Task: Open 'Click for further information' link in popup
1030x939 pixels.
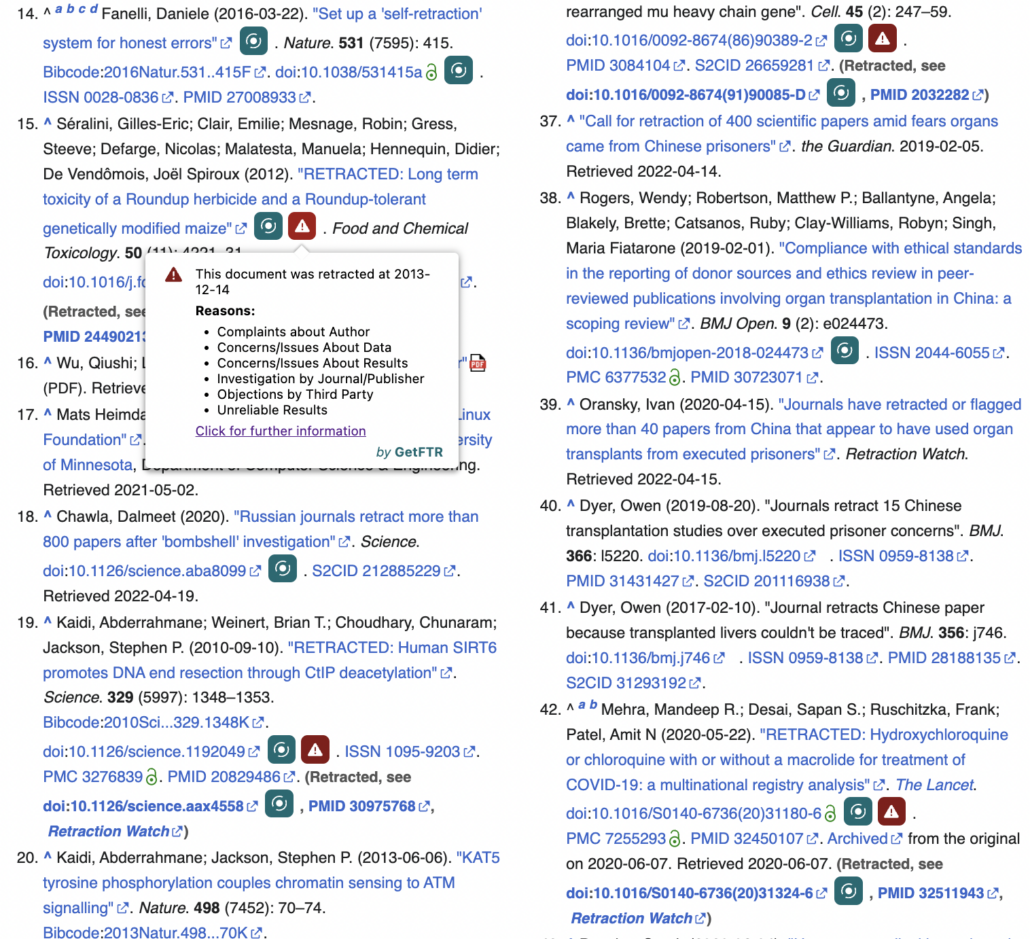Action: pyautogui.click(x=280, y=431)
